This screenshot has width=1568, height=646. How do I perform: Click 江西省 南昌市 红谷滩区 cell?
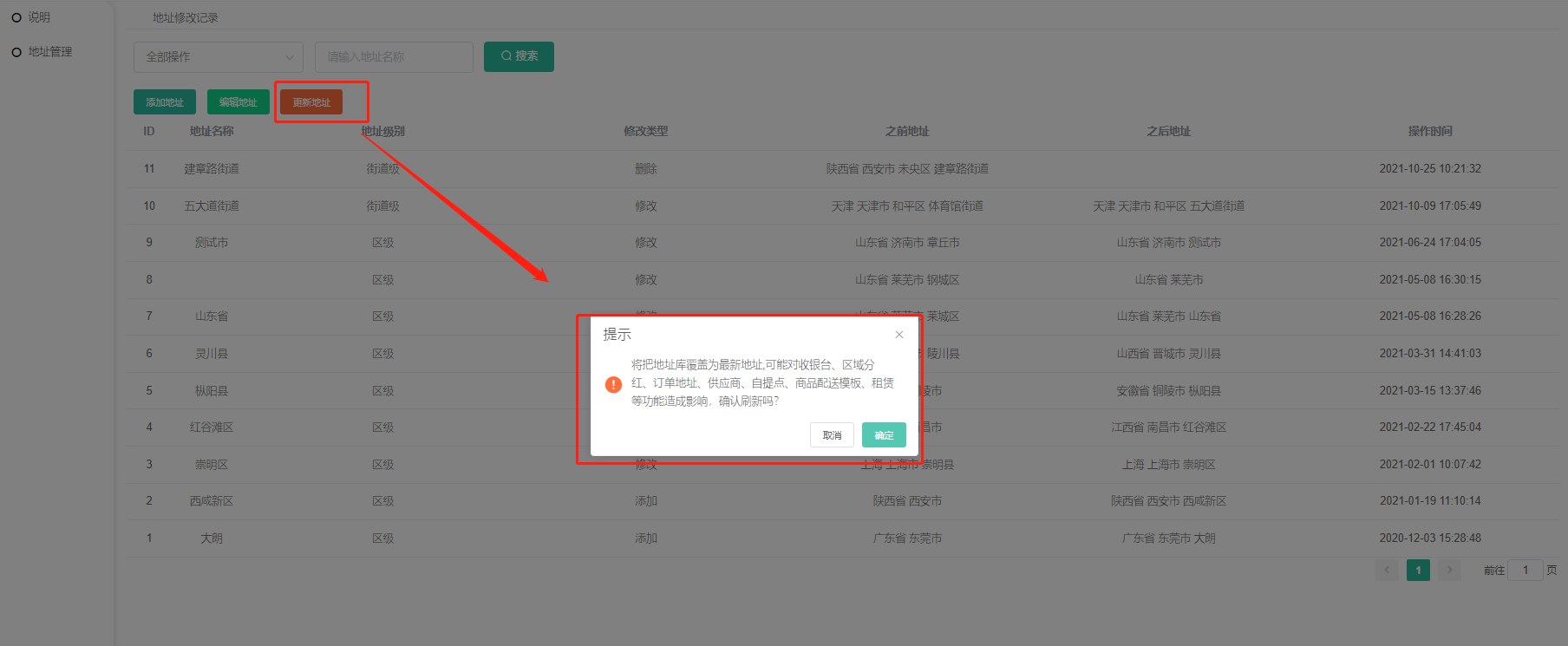pos(1169,427)
